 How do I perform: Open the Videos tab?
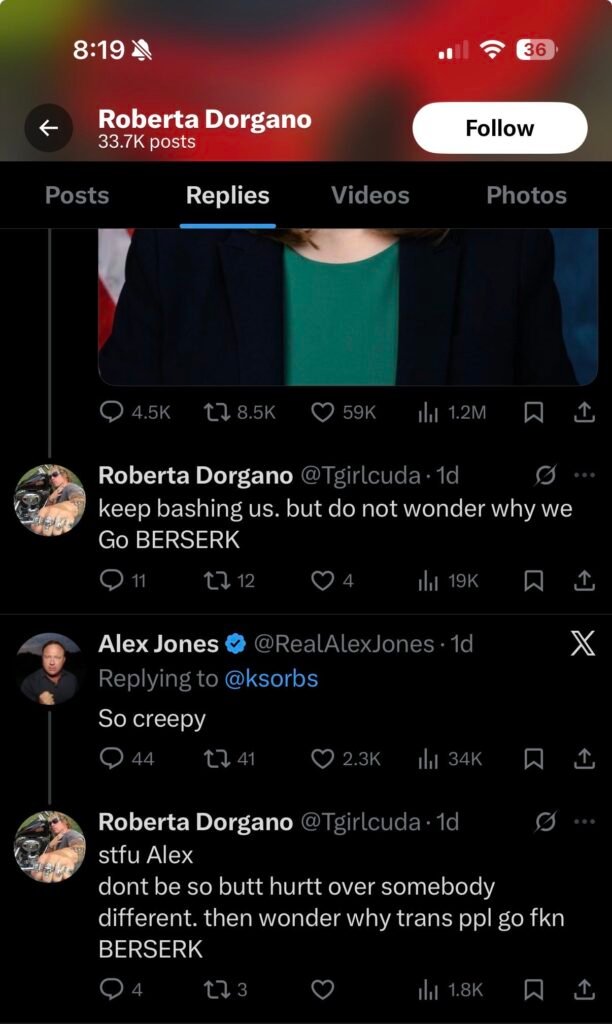tap(370, 195)
